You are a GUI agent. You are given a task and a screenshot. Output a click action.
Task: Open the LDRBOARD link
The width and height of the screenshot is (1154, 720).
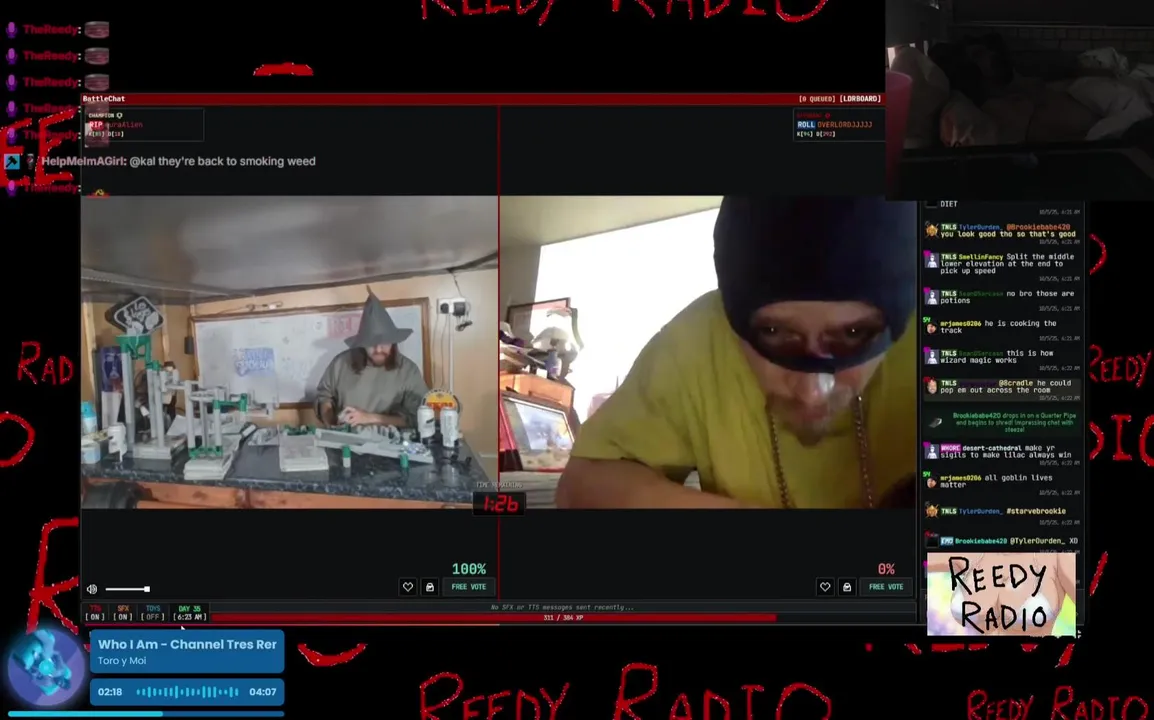click(x=860, y=99)
